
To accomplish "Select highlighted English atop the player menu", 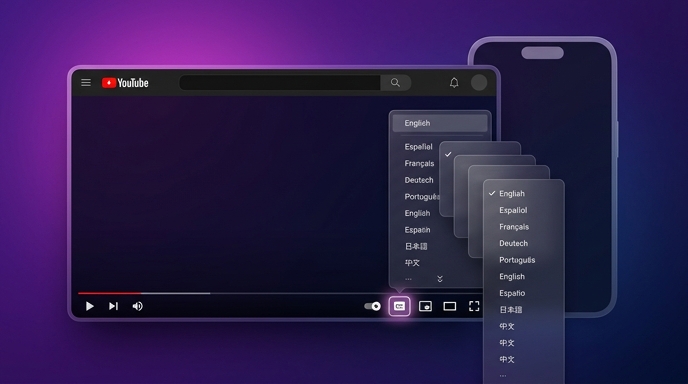I will [x=440, y=123].
